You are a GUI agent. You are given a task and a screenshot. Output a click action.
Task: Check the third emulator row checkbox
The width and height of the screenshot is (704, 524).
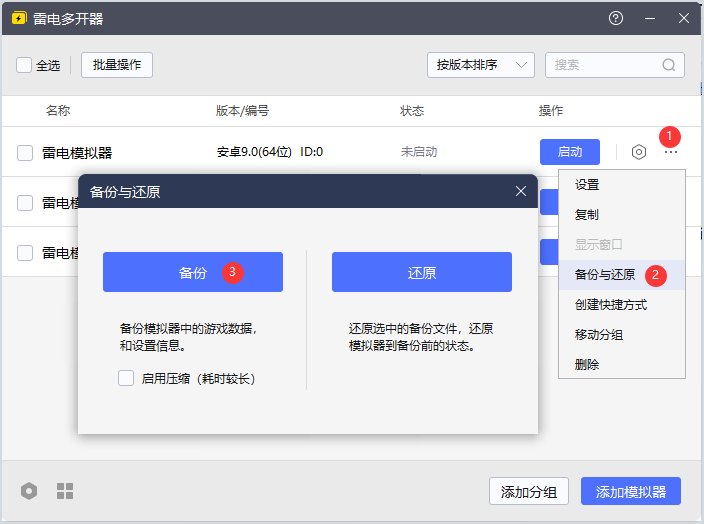pos(25,253)
